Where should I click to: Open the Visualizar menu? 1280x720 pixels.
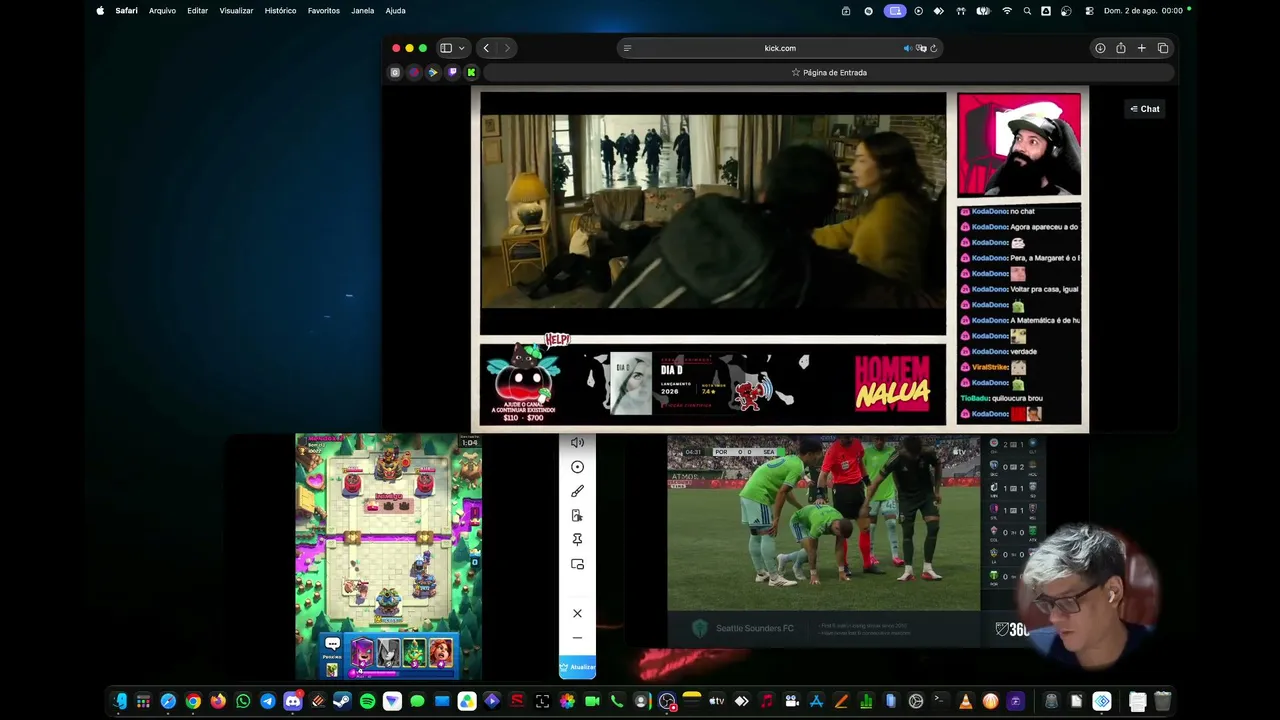236,11
